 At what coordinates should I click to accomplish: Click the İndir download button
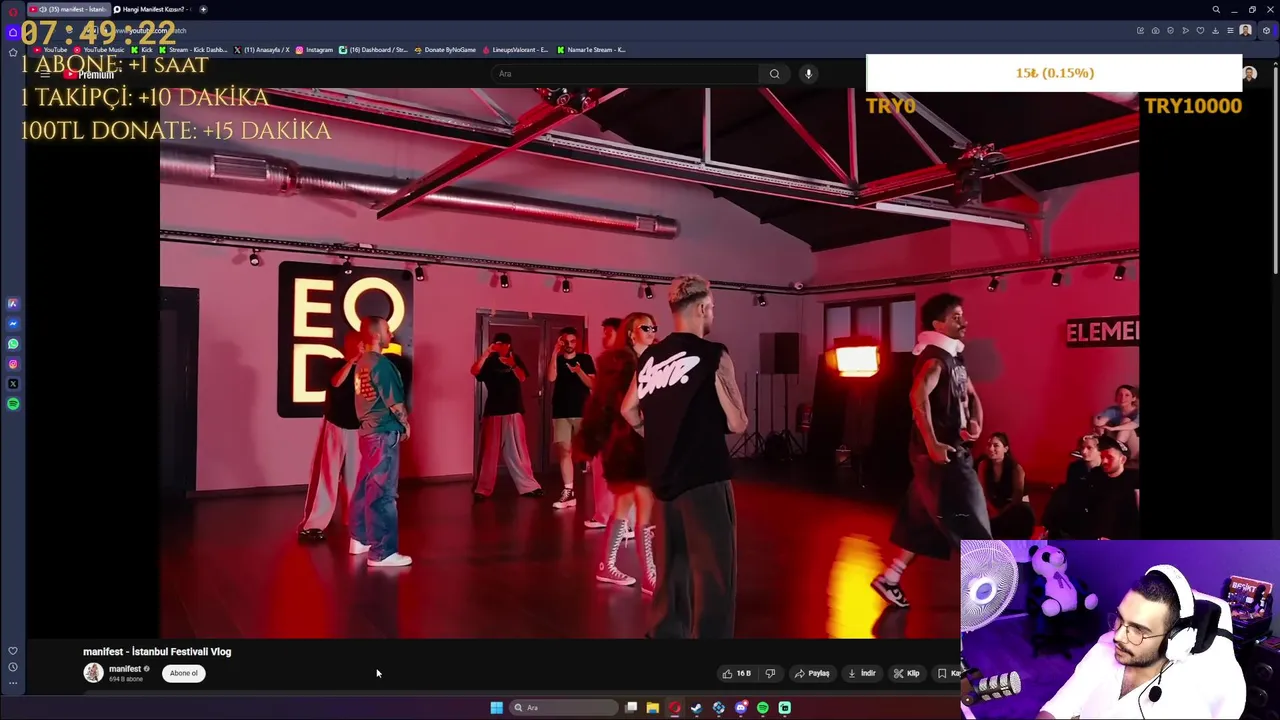click(861, 673)
